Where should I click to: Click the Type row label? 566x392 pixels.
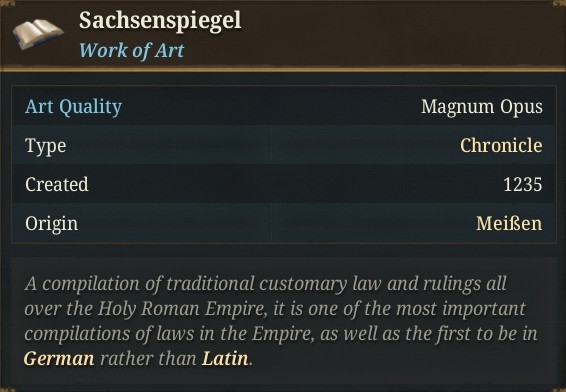45,146
